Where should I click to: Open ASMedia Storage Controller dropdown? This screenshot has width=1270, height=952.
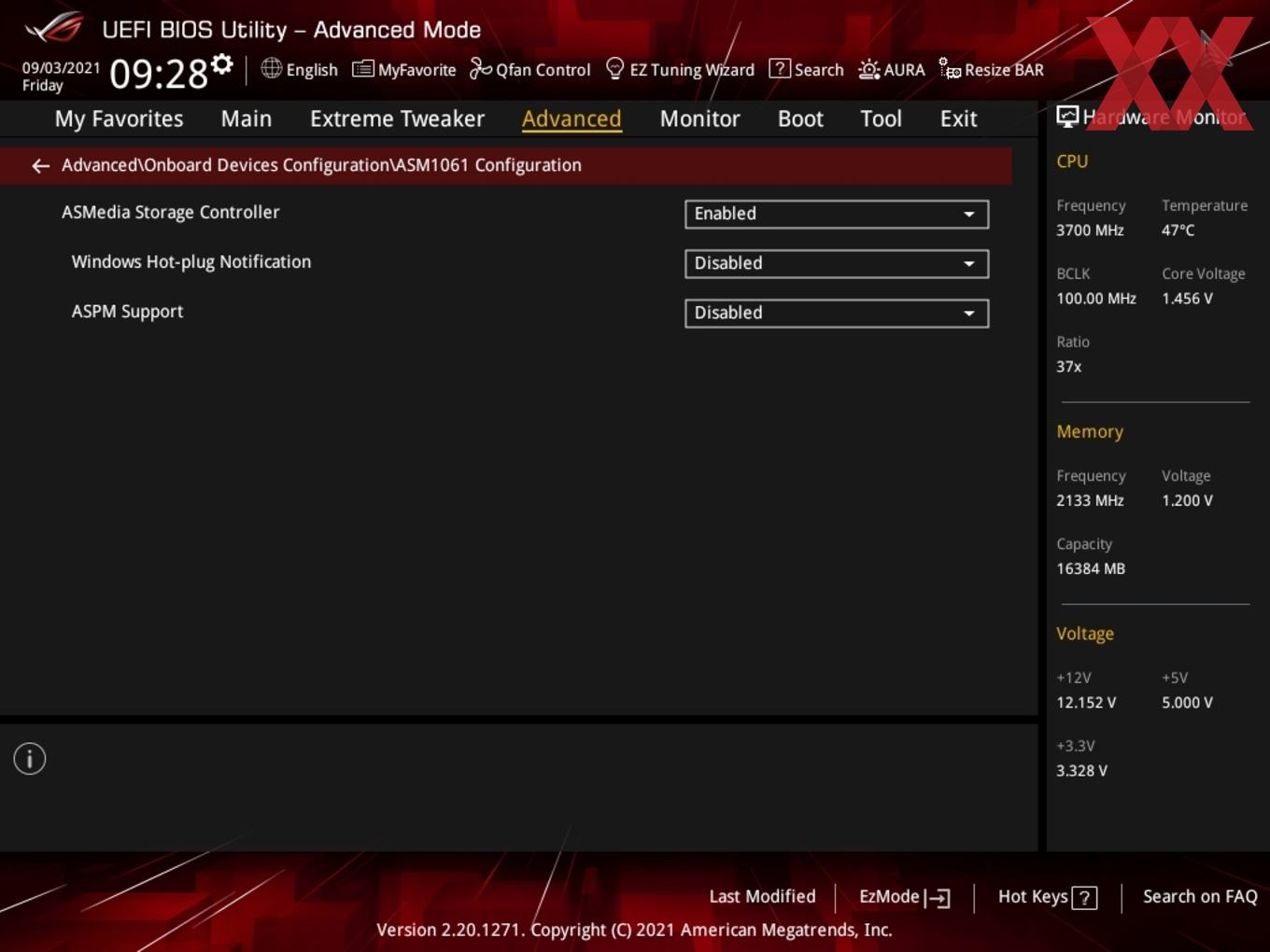click(837, 214)
